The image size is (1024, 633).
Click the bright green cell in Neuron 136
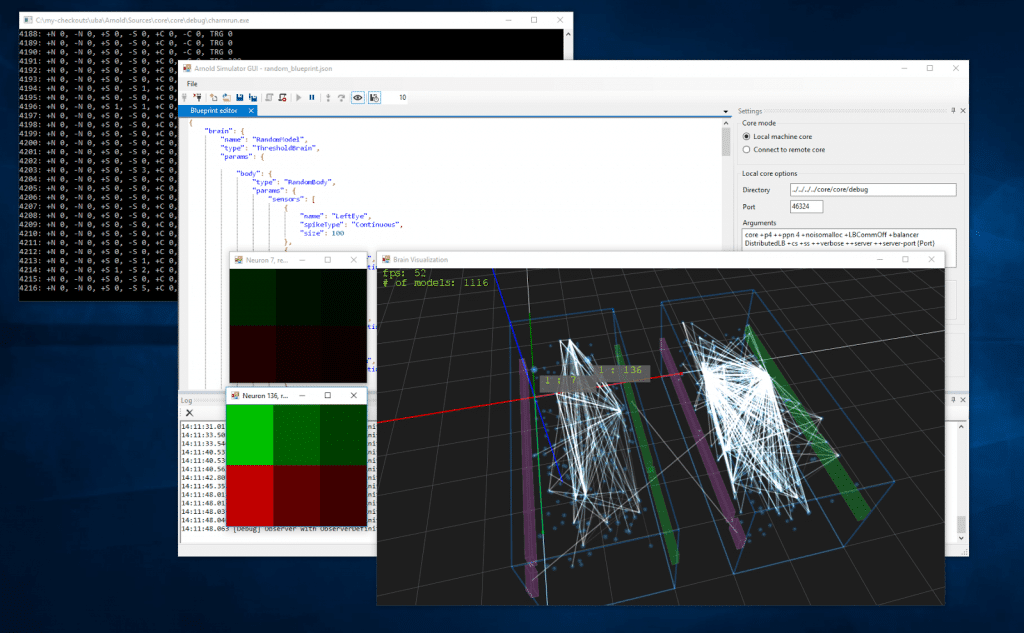(x=249, y=434)
